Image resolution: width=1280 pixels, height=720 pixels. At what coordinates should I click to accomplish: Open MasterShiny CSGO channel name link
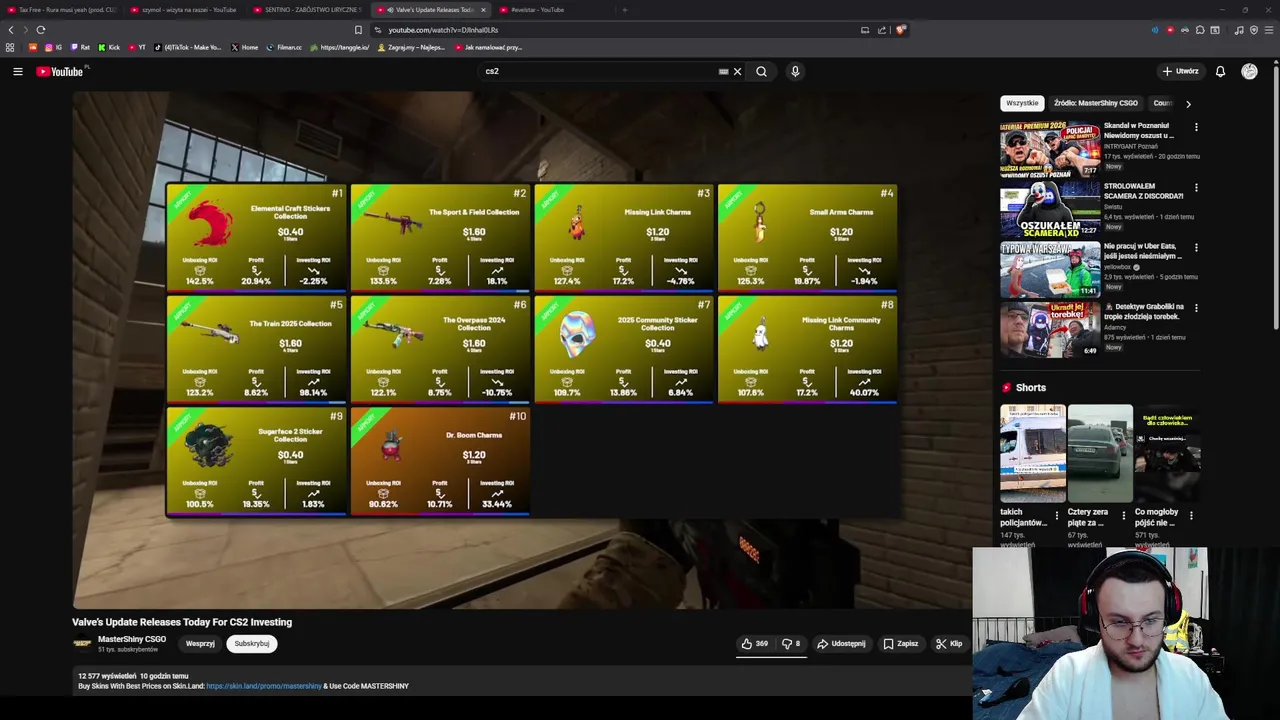click(x=132, y=639)
